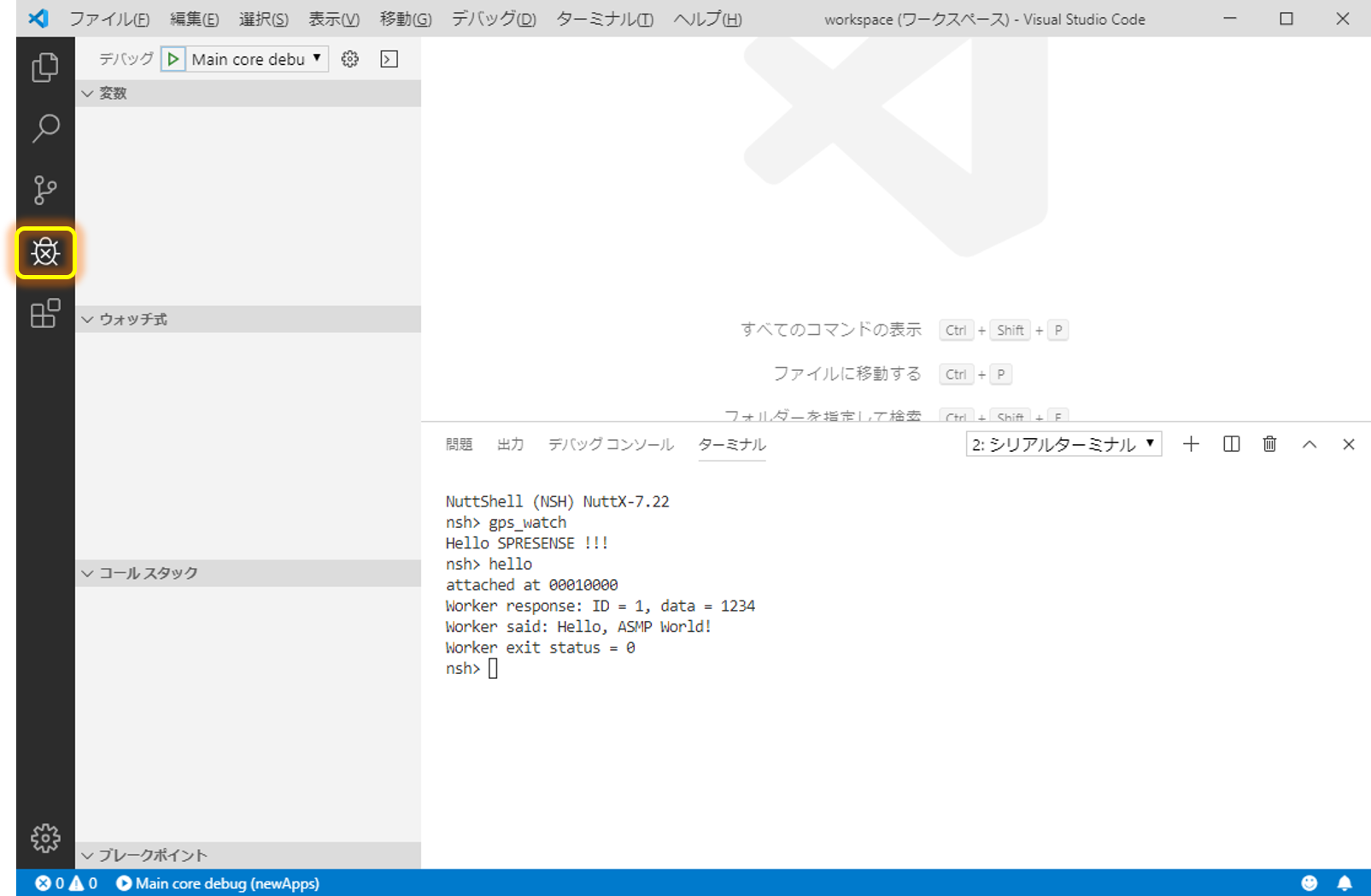Start debugging with the green run arrow
1371x896 pixels.
point(173,58)
